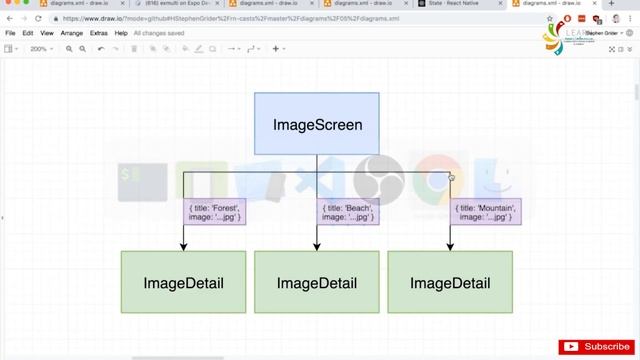
Task: Click the All changes saved status
Action: point(159,33)
